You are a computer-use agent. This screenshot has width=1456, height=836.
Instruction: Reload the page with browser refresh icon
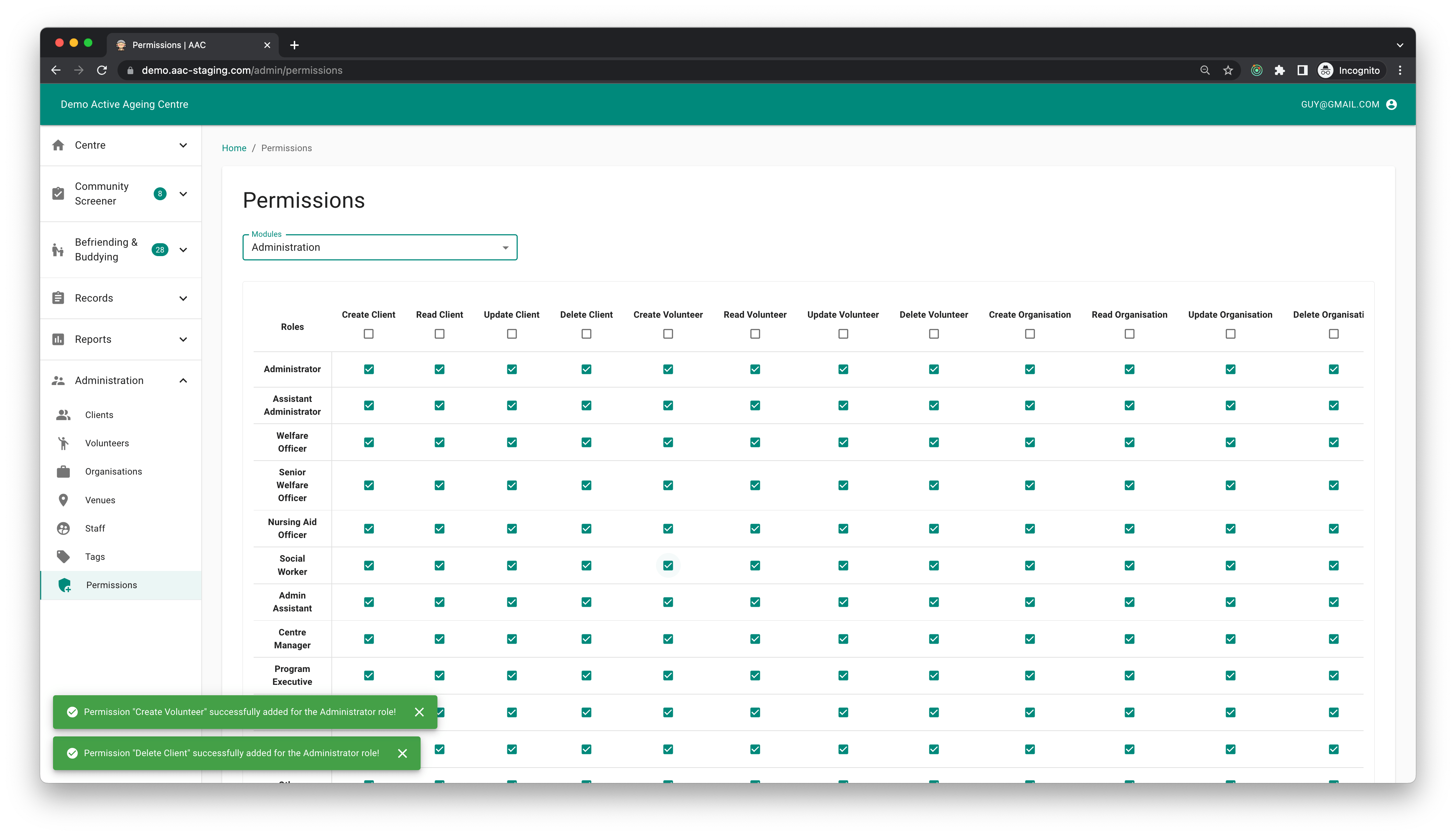(x=102, y=70)
